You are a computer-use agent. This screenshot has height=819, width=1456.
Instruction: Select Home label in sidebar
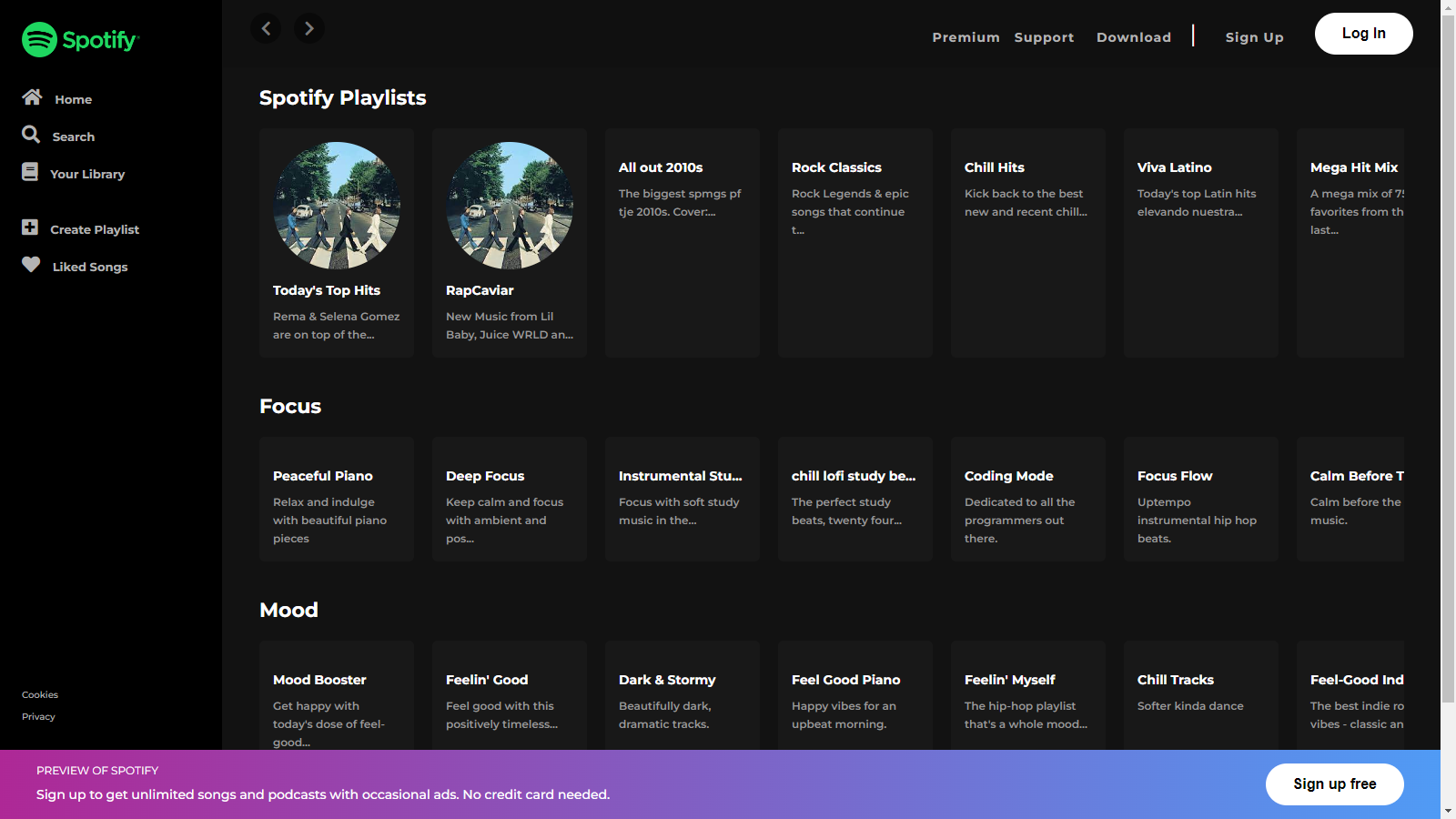[x=73, y=99]
